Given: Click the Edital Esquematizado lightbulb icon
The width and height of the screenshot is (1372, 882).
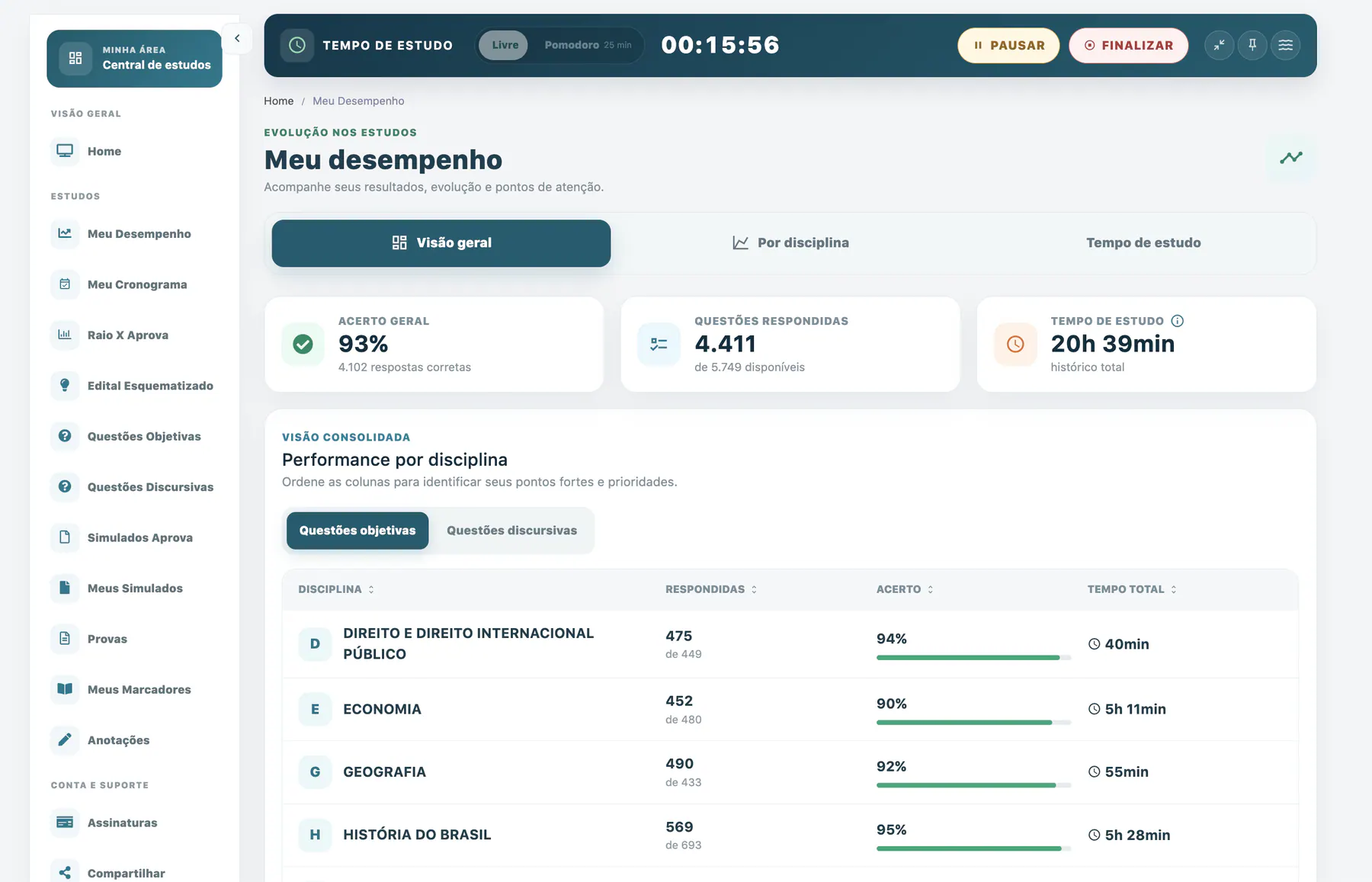Looking at the screenshot, I should (65, 385).
